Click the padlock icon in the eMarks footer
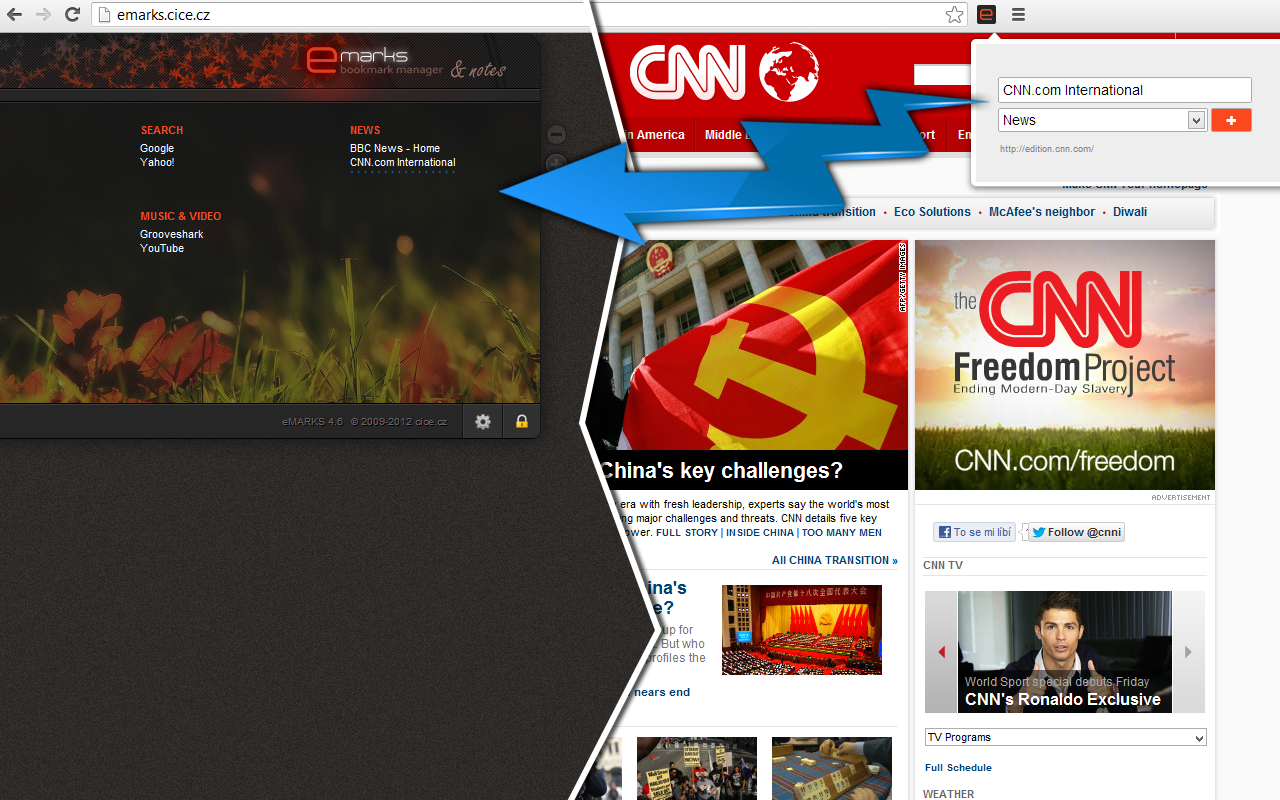Screen dimensions: 1280x800 (x=522, y=422)
